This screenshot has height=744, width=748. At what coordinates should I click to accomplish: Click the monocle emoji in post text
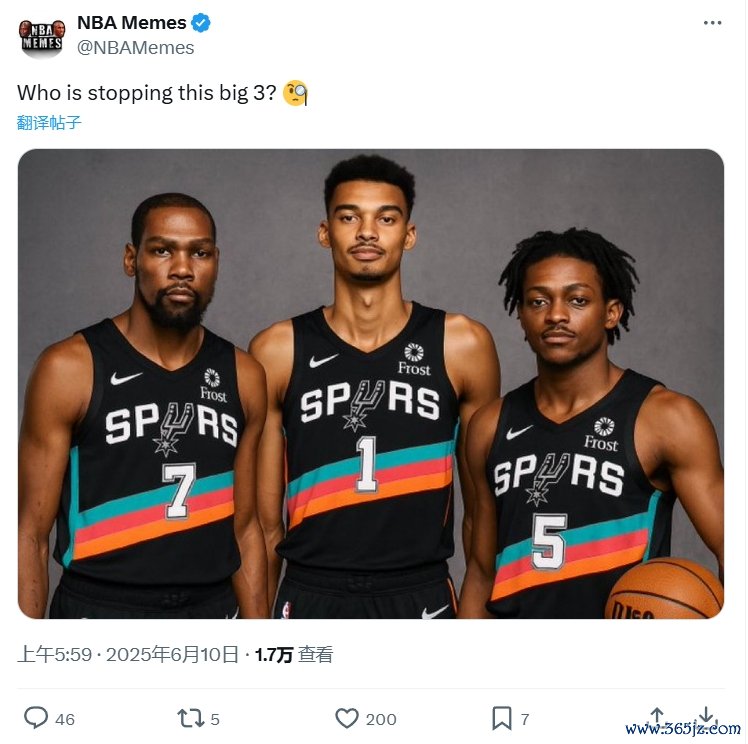295,93
